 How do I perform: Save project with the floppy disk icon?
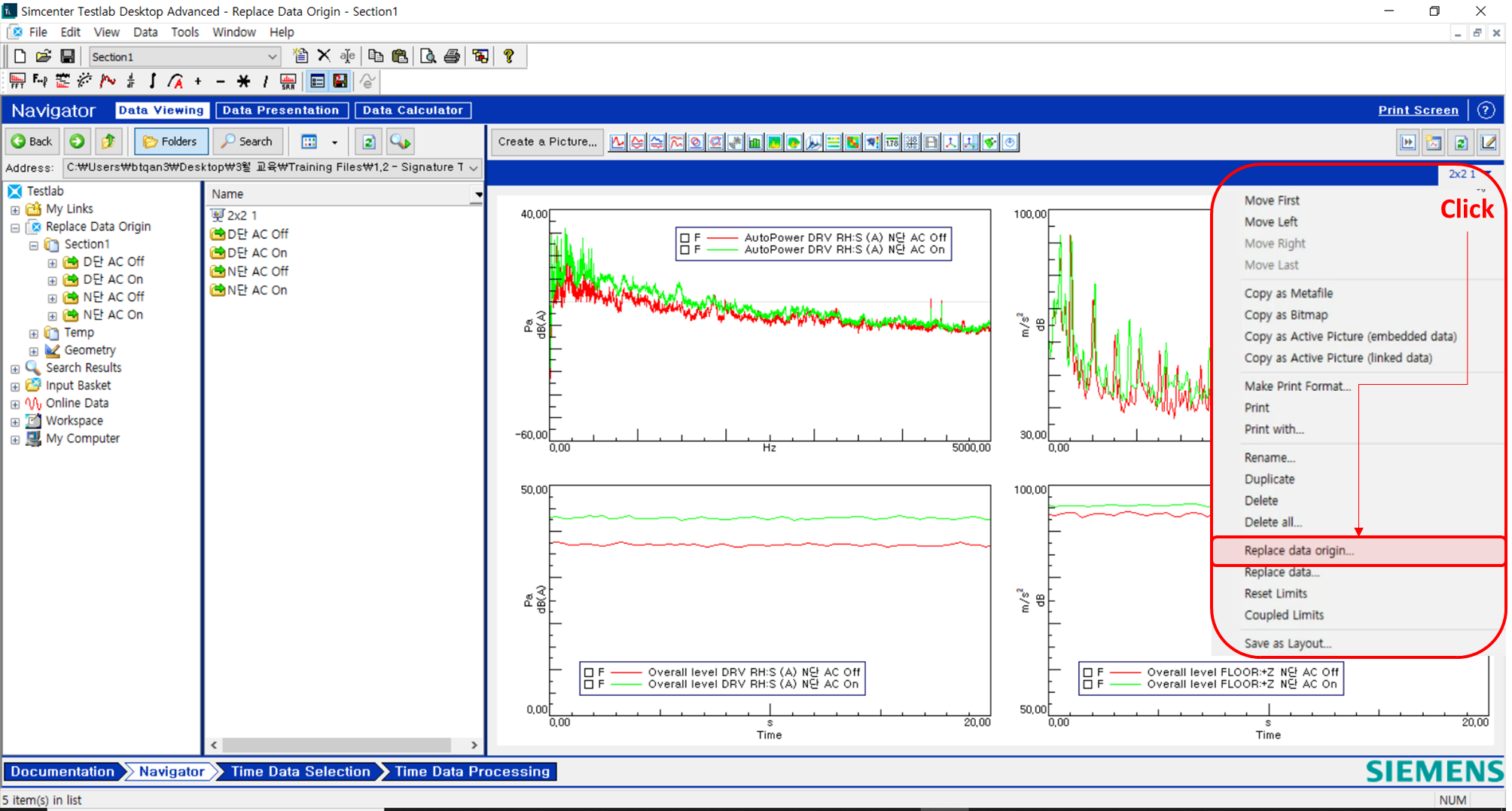point(67,56)
